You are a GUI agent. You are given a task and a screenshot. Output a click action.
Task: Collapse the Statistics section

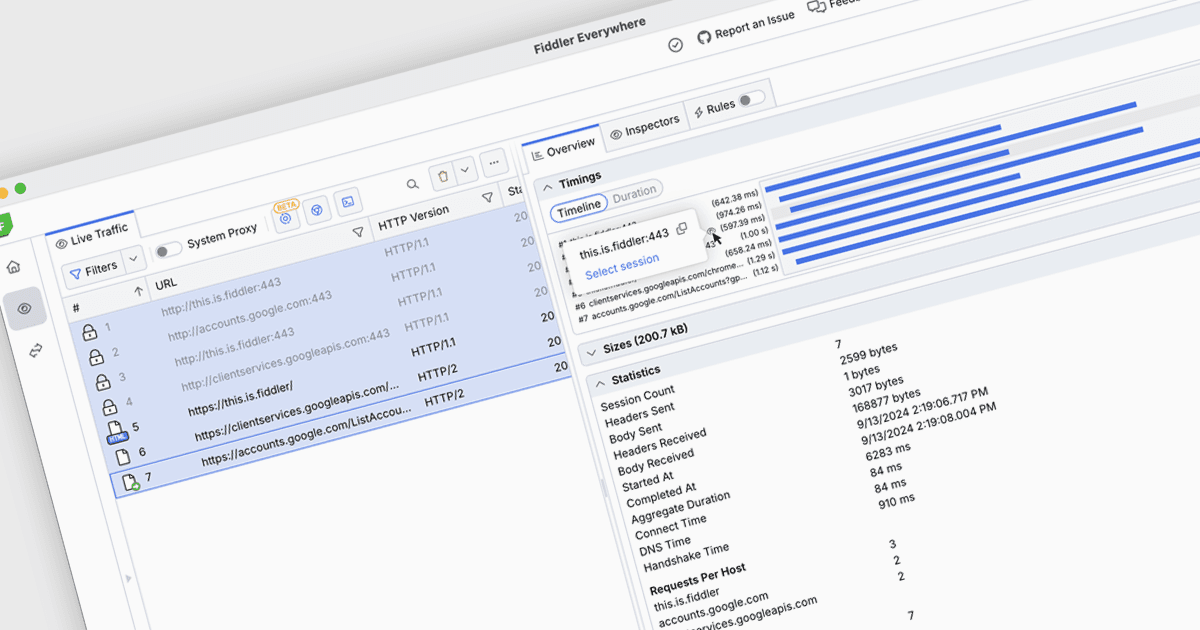coord(601,383)
